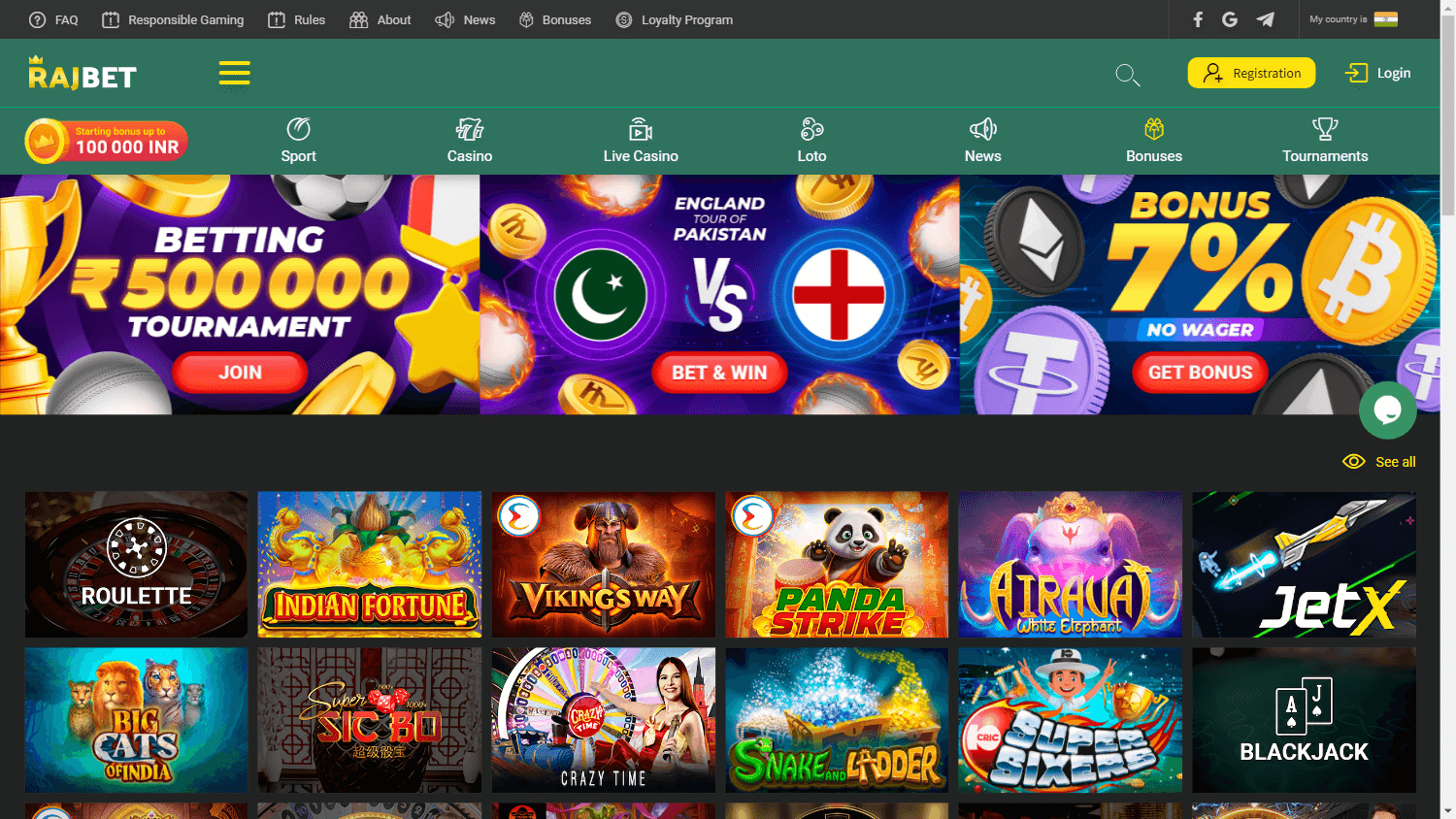Open the live chat bubble

tap(1387, 410)
